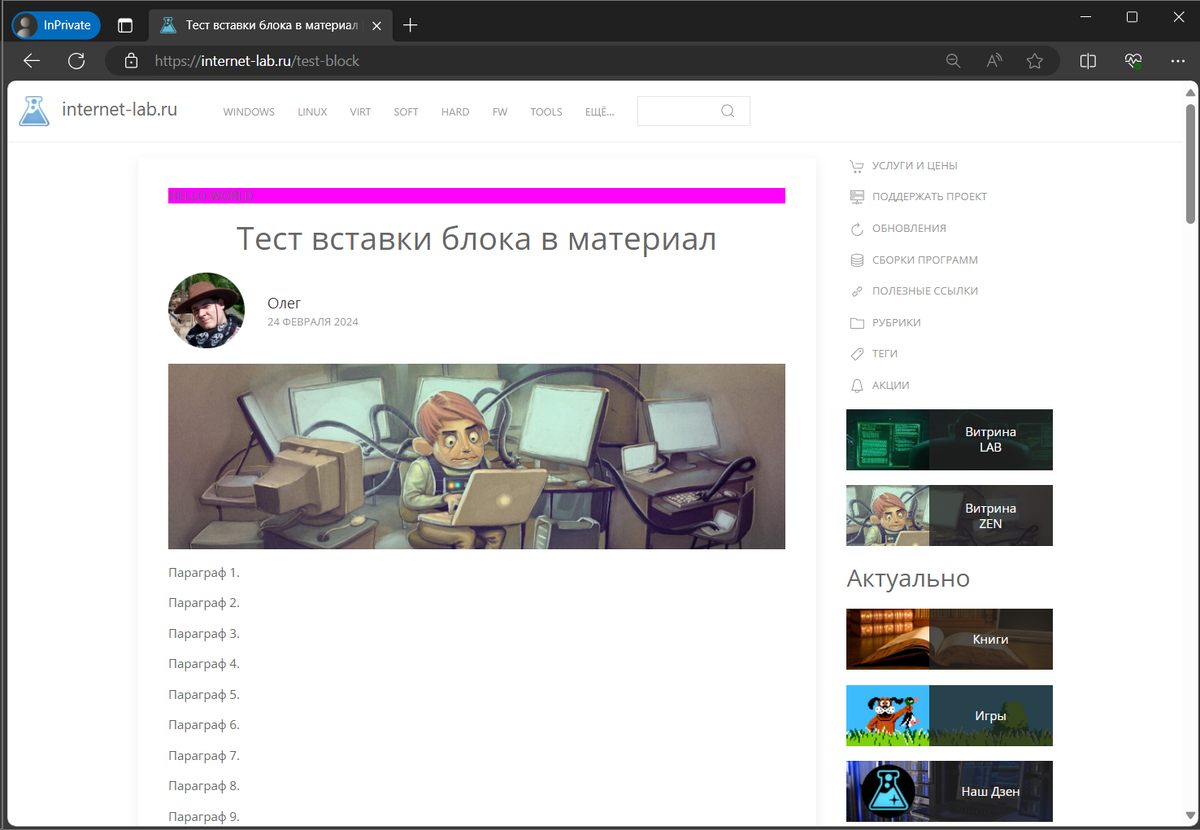Open Теги link
This screenshot has height=830, width=1200.
(x=885, y=354)
